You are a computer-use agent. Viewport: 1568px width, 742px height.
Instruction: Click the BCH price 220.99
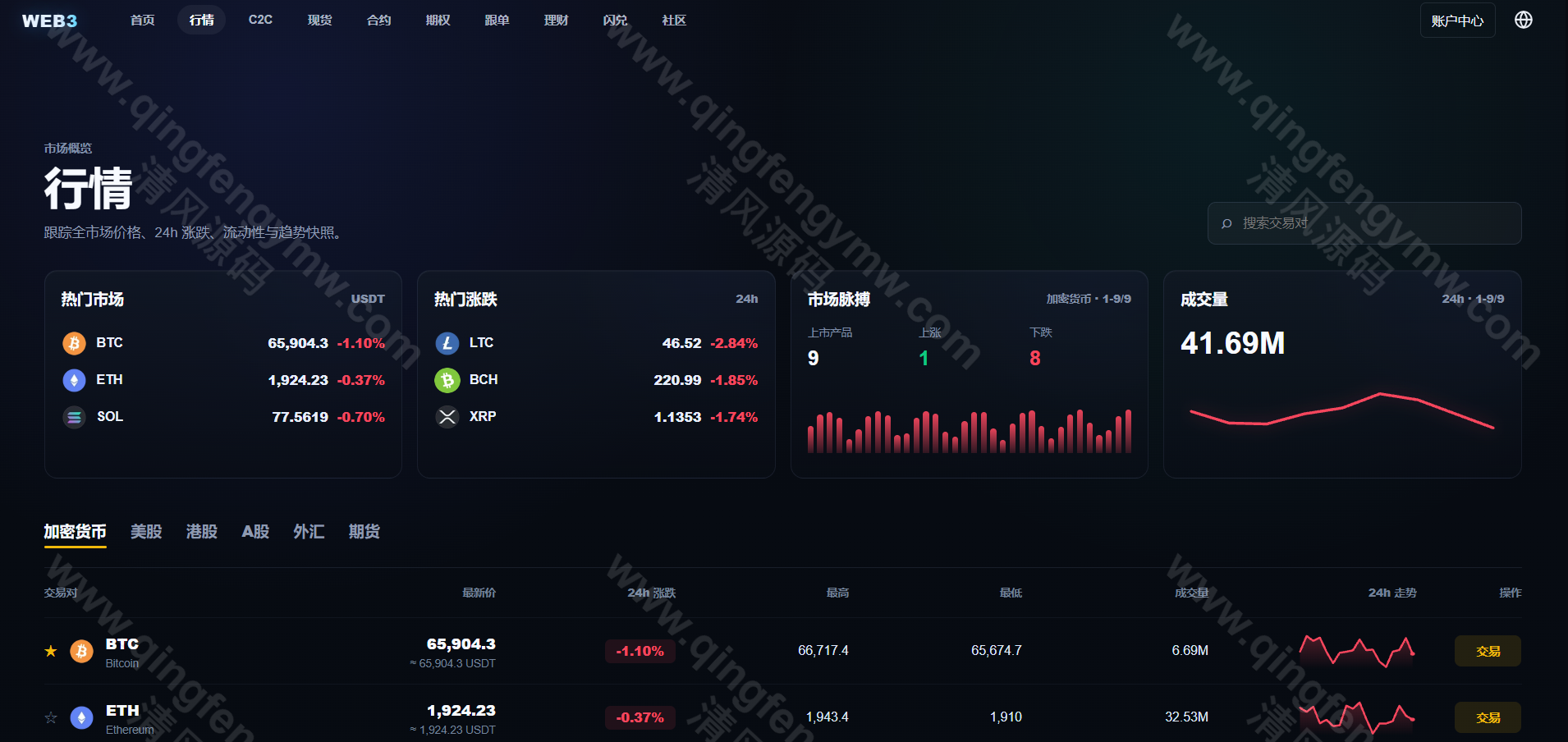point(678,380)
